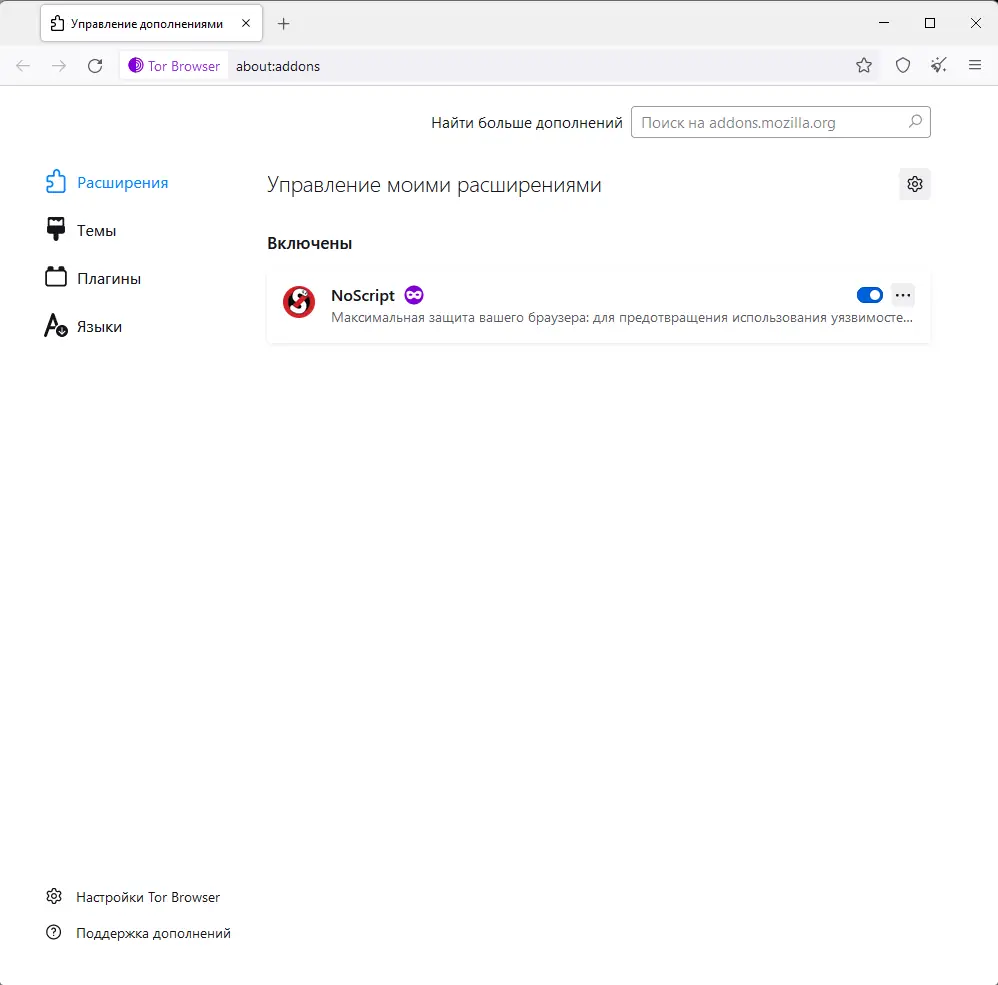Open the Темы category
Screen dimensions: 998x985
tap(81, 230)
